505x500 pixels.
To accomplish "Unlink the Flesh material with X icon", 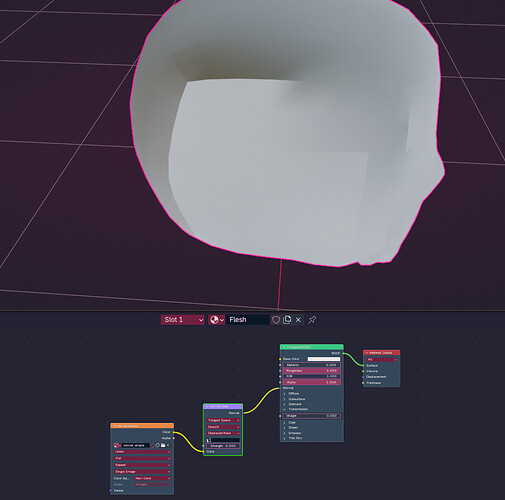I will coord(298,320).
